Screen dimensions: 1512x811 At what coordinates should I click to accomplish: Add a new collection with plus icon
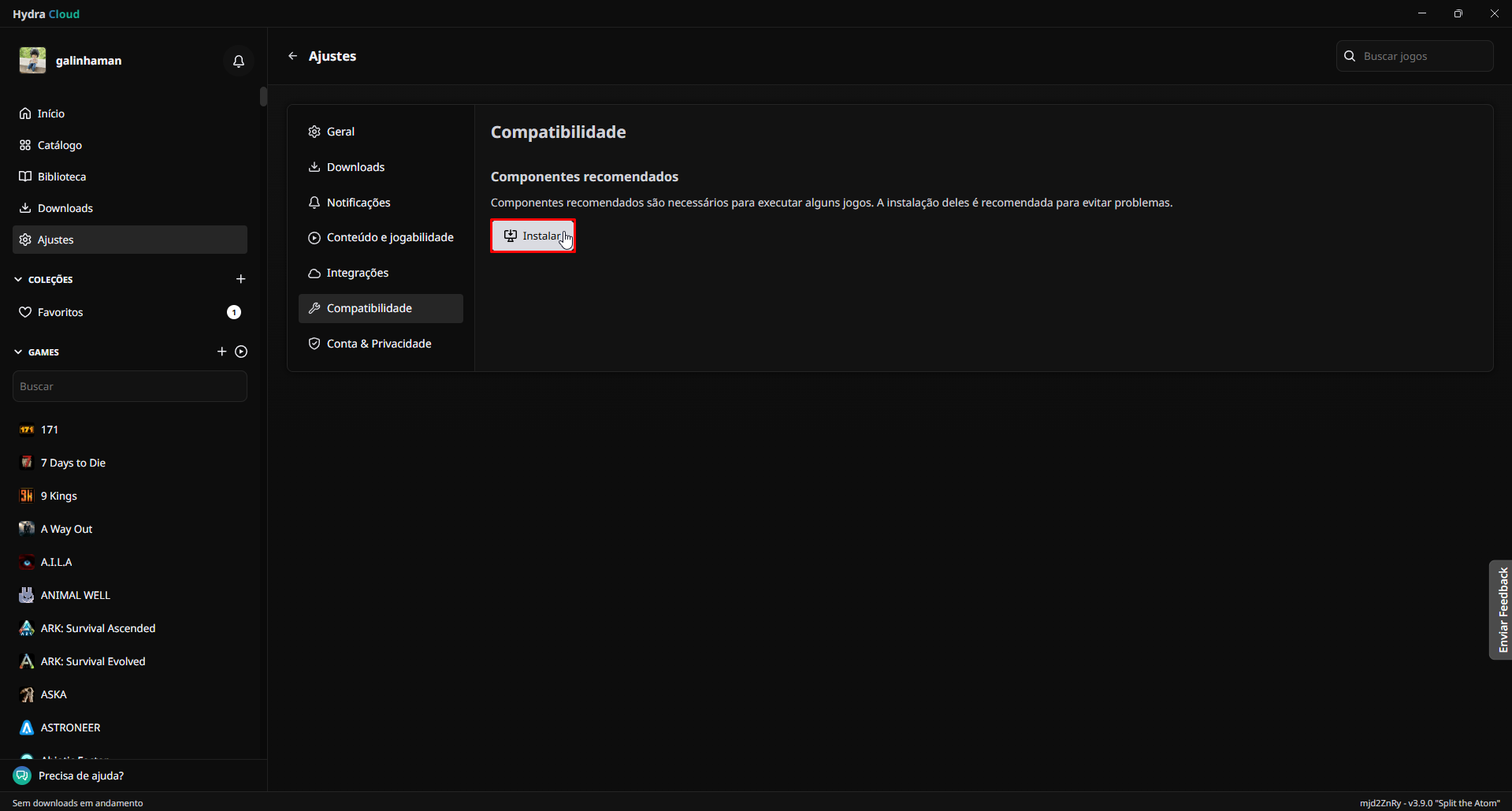click(241, 279)
